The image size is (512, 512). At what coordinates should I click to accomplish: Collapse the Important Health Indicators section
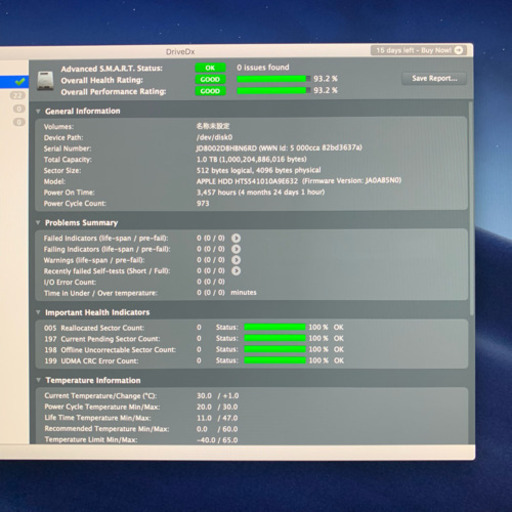(x=38, y=312)
